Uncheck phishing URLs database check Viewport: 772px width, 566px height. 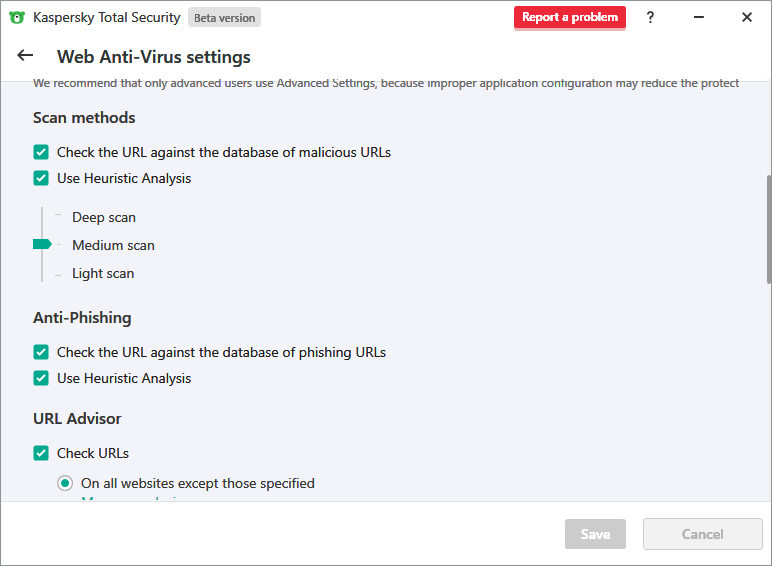(x=41, y=352)
